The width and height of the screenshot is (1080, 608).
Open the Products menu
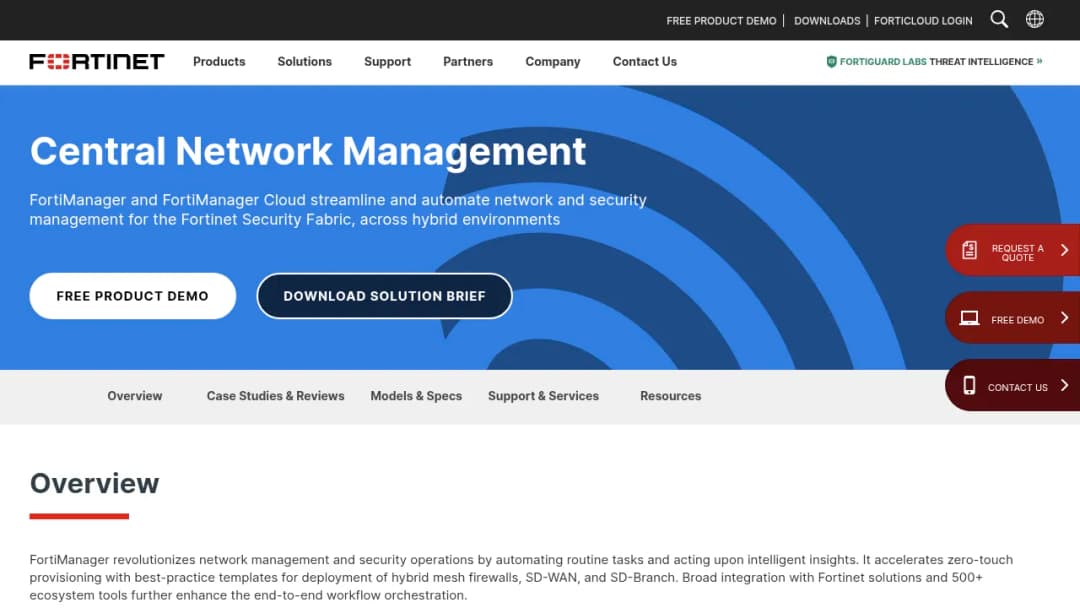(219, 61)
